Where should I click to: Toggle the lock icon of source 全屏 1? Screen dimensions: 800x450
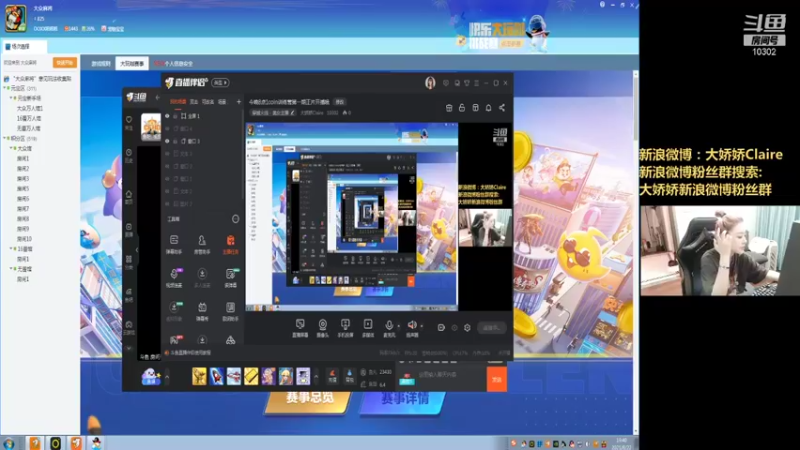pos(175,116)
